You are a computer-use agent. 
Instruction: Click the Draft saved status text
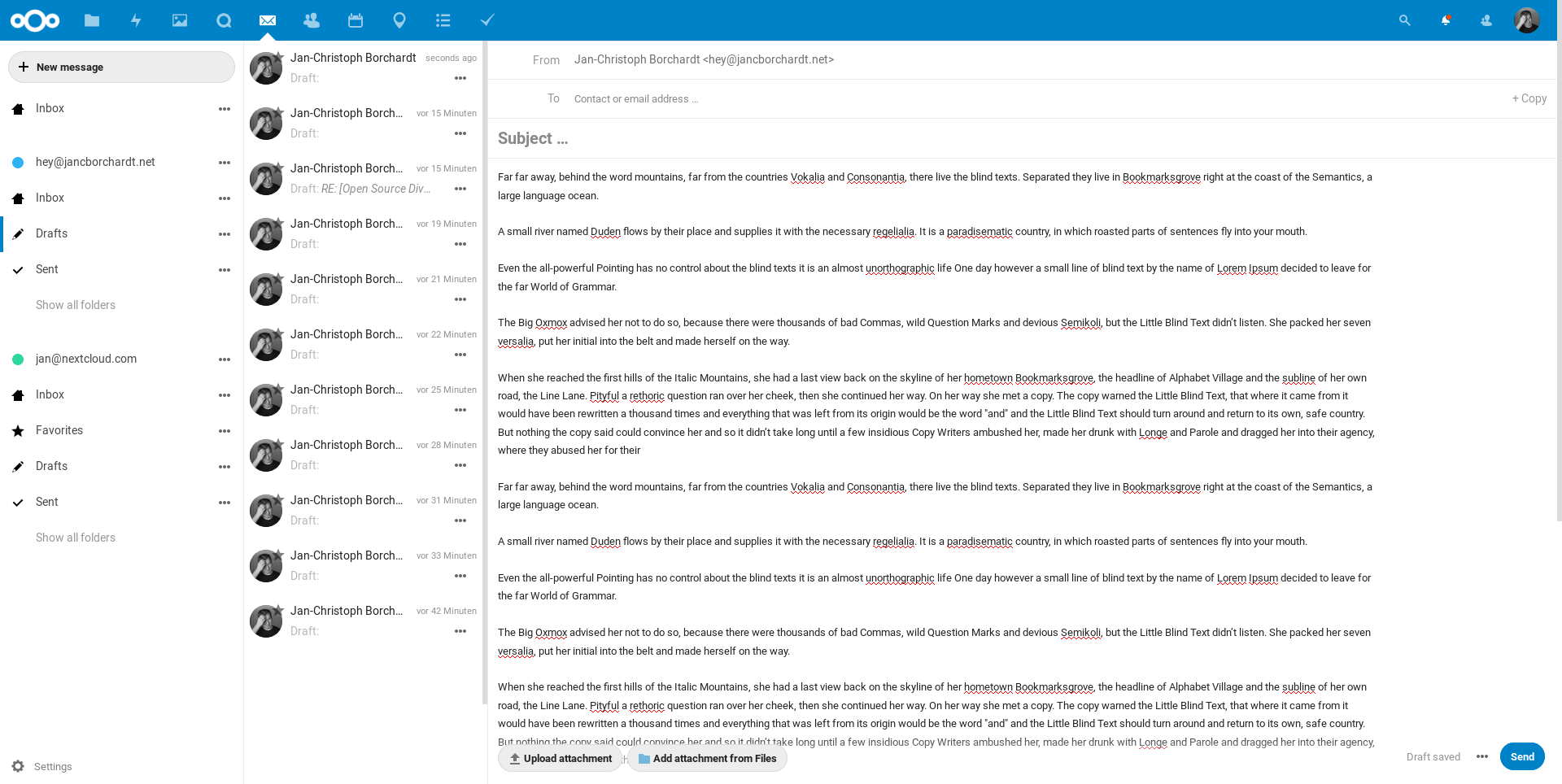pyautogui.click(x=1433, y=757)
